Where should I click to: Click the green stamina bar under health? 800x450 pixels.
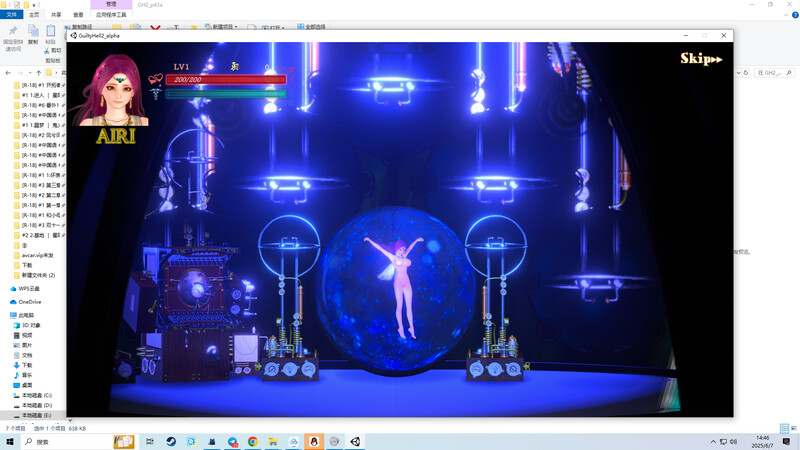pos(226,93)
